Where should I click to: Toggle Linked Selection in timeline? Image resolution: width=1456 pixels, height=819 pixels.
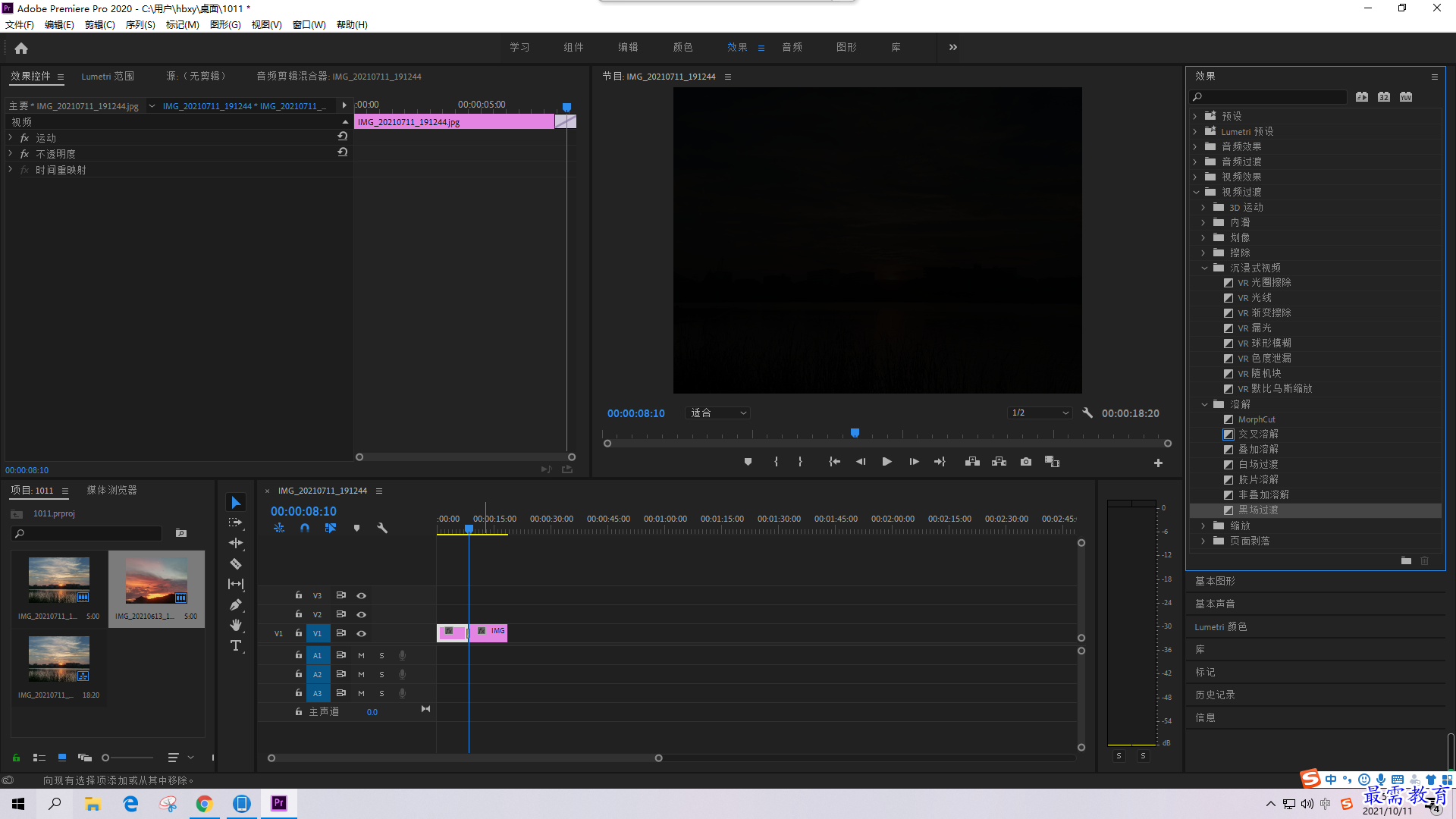pyautogui.click(x=331, y=528)
